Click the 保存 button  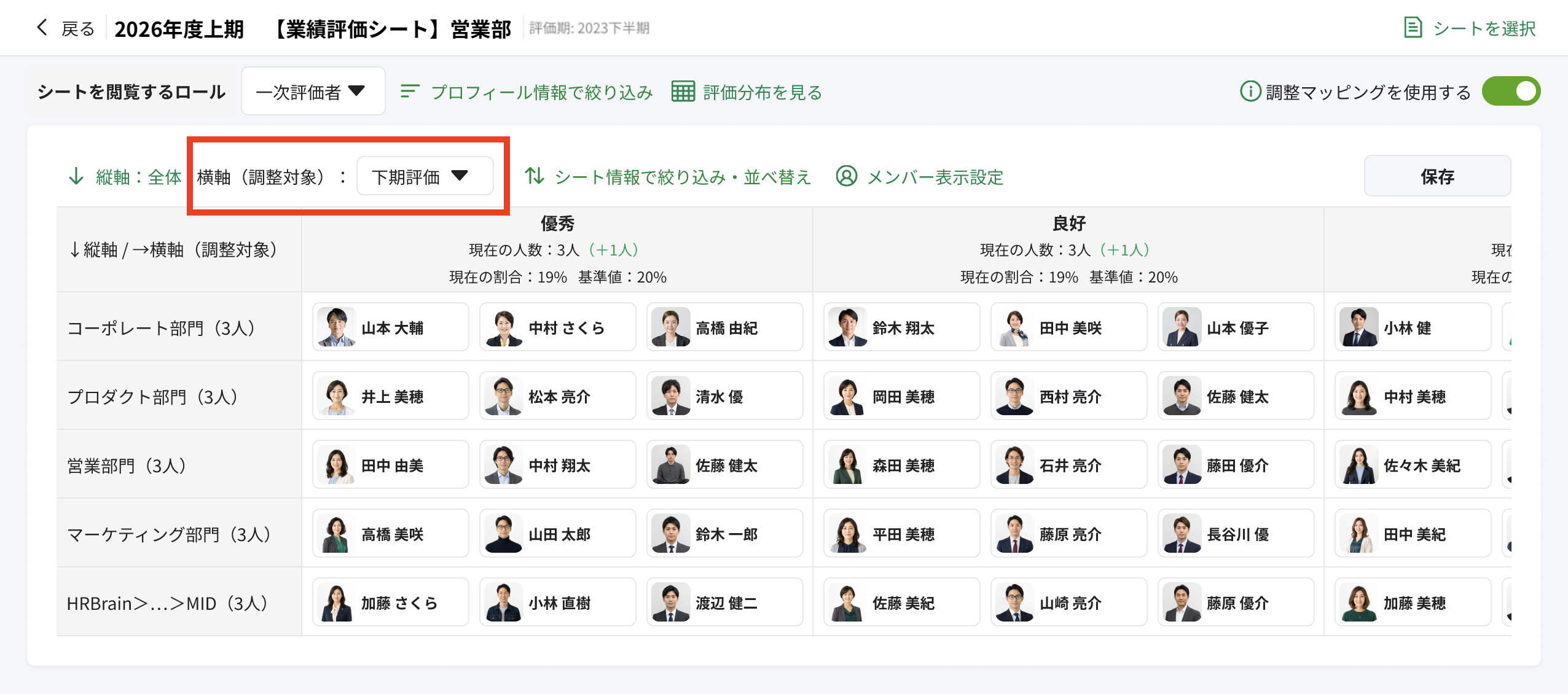[1437, 177]
